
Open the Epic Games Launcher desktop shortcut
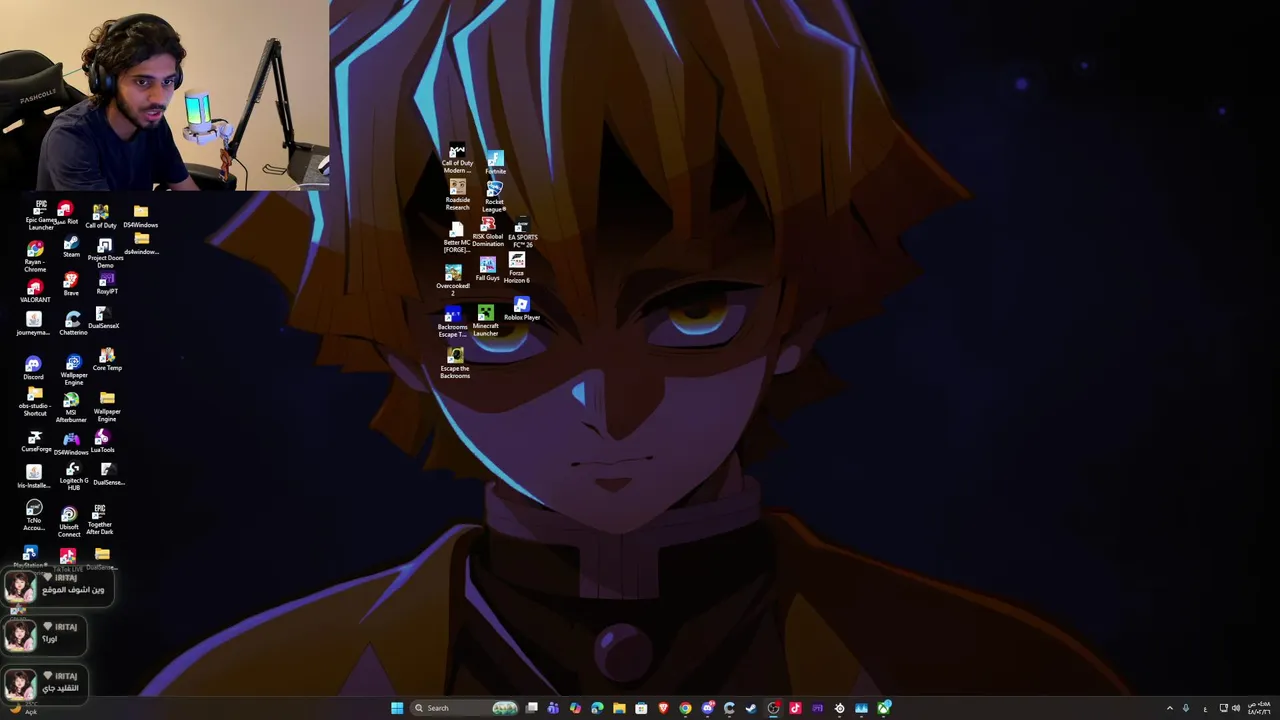point(40,215)
